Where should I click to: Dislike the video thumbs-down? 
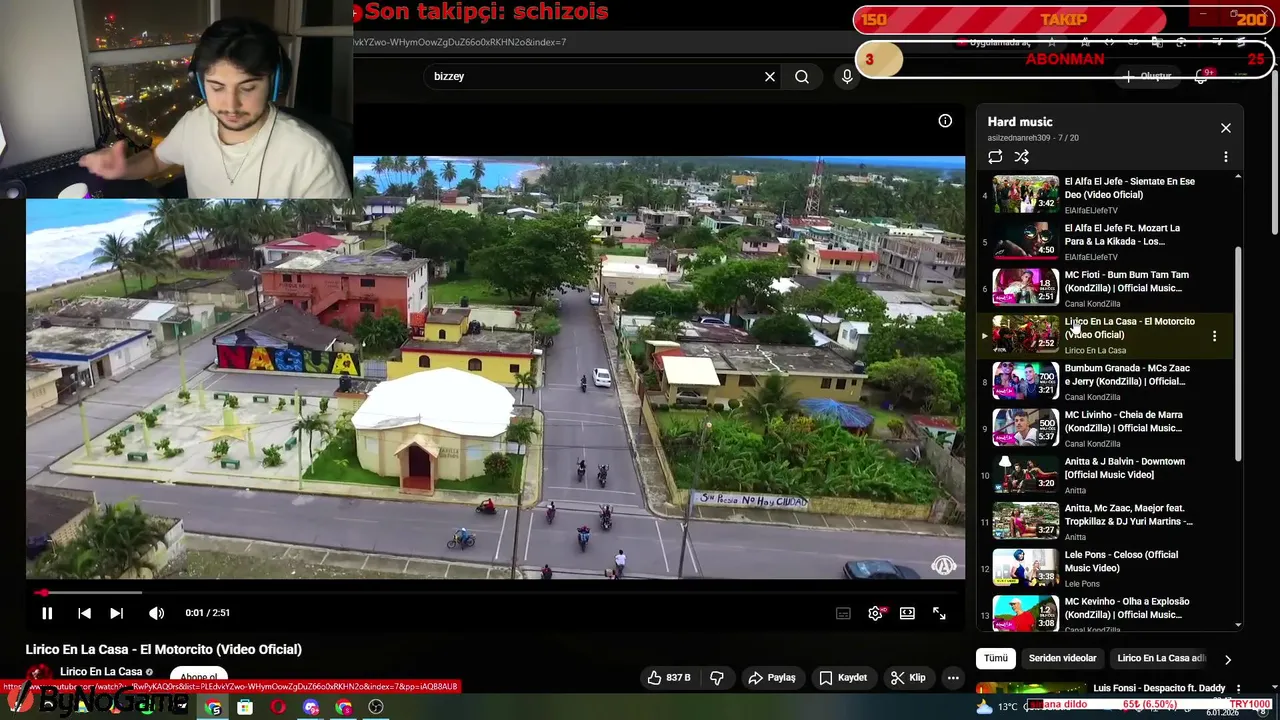click(717, 678)
